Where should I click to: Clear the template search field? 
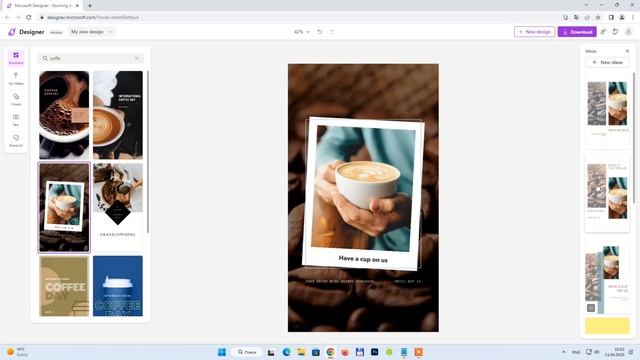tap(137, 58)
